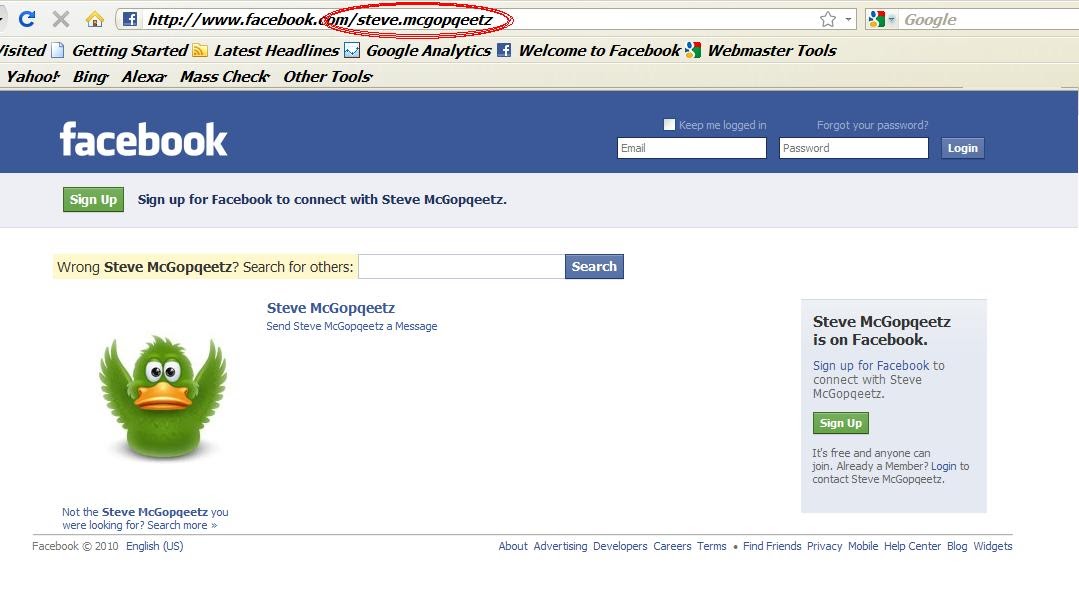
Task: Open the address bar history dropdown arrow
Action: [848, 19]
